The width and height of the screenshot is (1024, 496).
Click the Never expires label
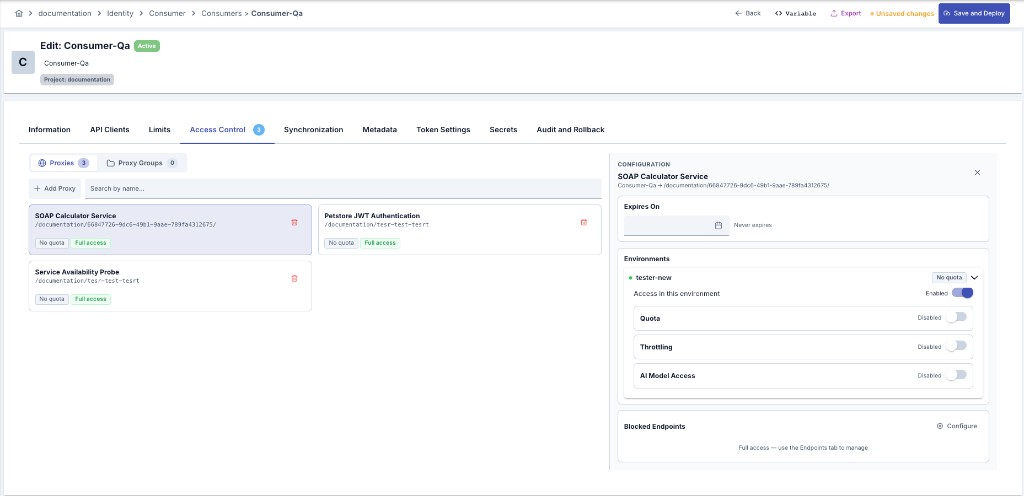[753, 225]
